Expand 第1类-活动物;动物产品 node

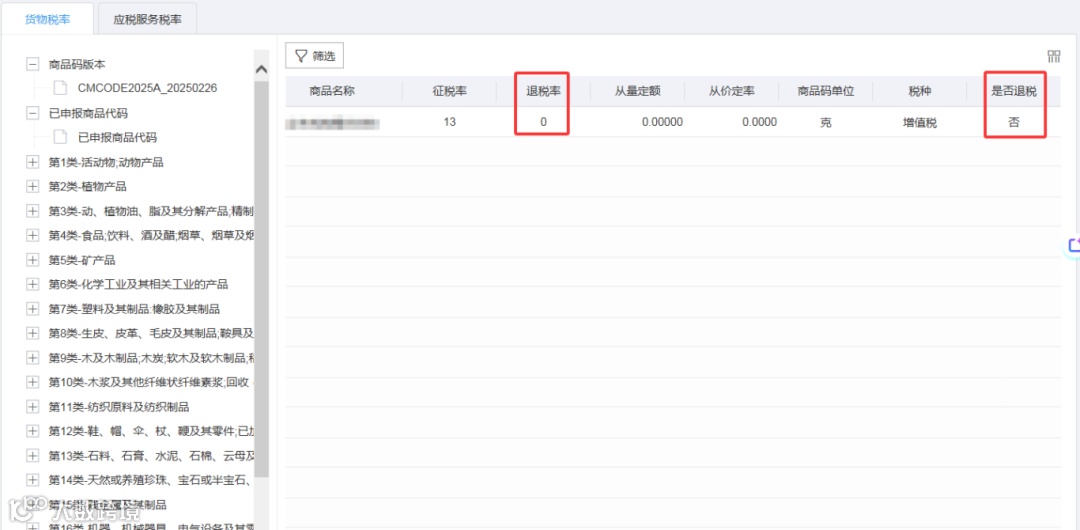[32, 163]
